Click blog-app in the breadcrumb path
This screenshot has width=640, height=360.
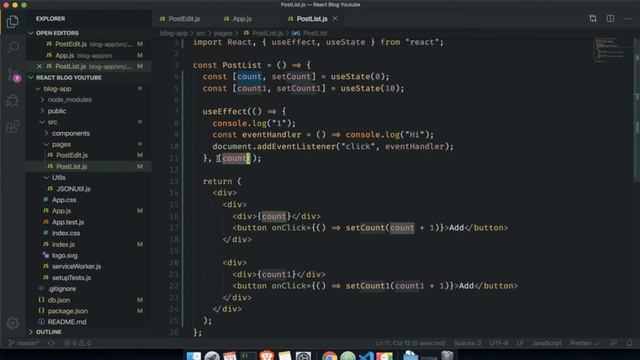point(174,33)
